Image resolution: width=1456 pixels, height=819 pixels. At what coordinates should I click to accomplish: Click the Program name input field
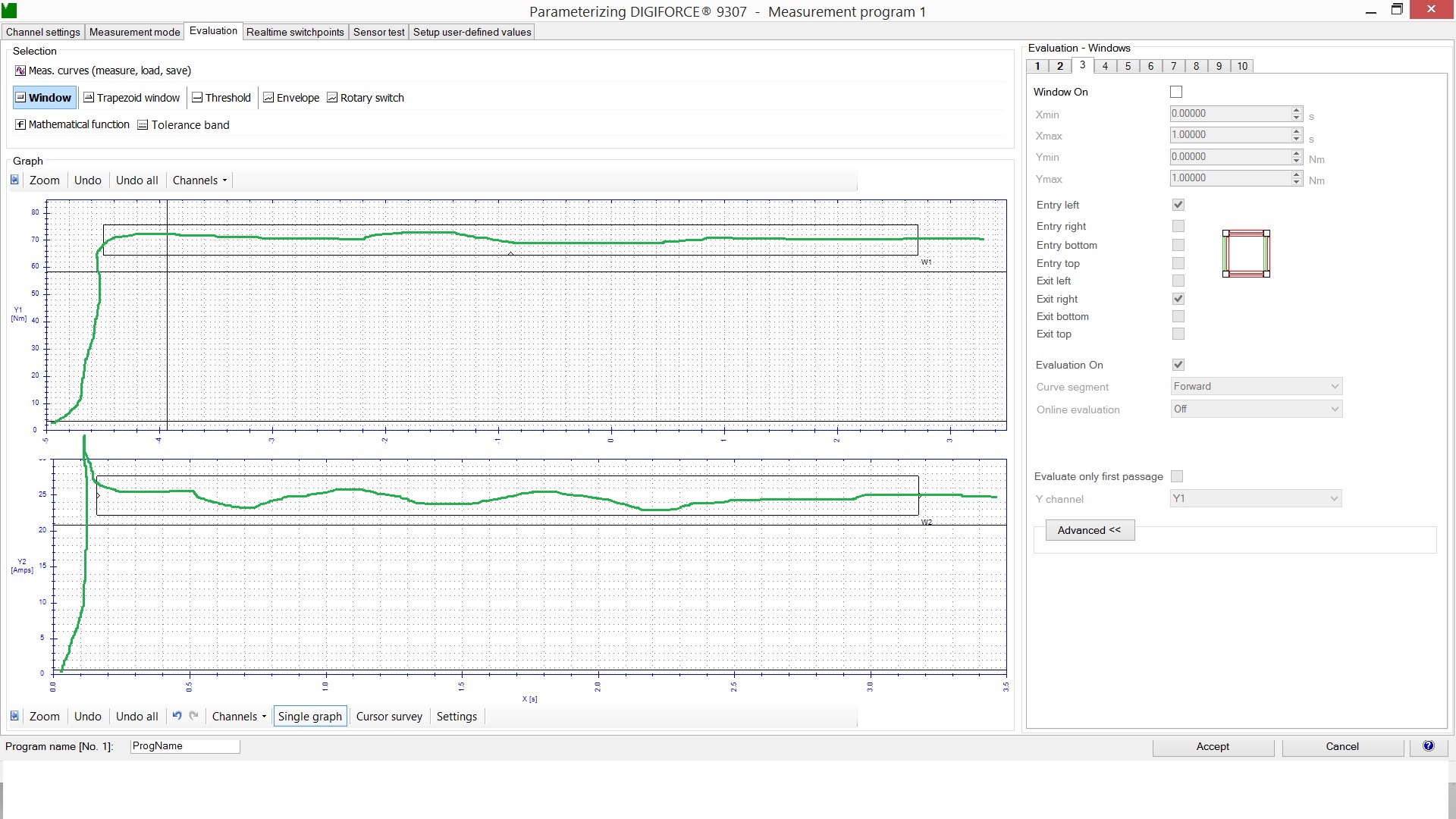[x=185, y=746]
